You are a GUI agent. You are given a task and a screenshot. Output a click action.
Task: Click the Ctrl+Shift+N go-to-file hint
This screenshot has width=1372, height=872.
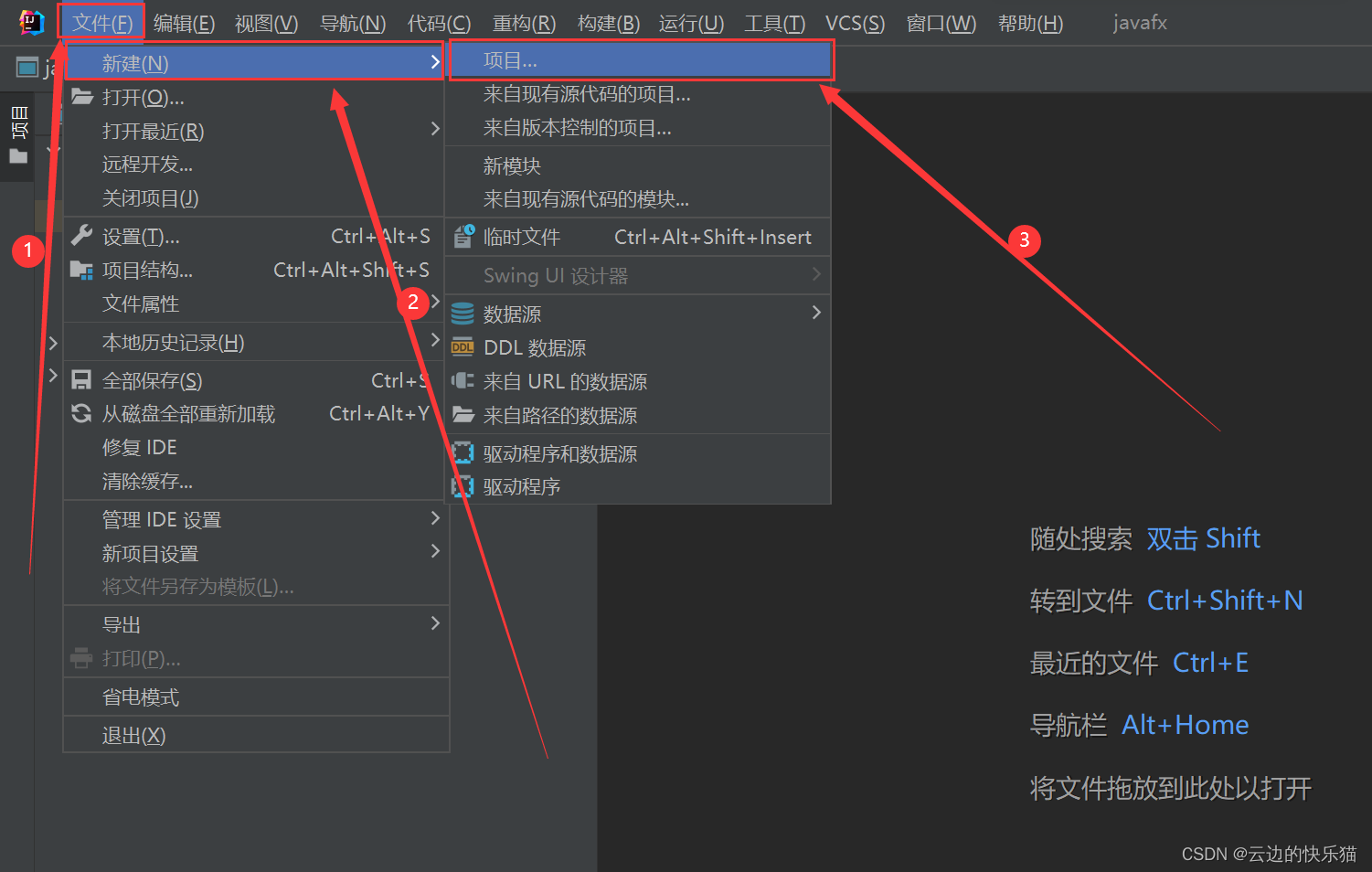pos(1225,601)
